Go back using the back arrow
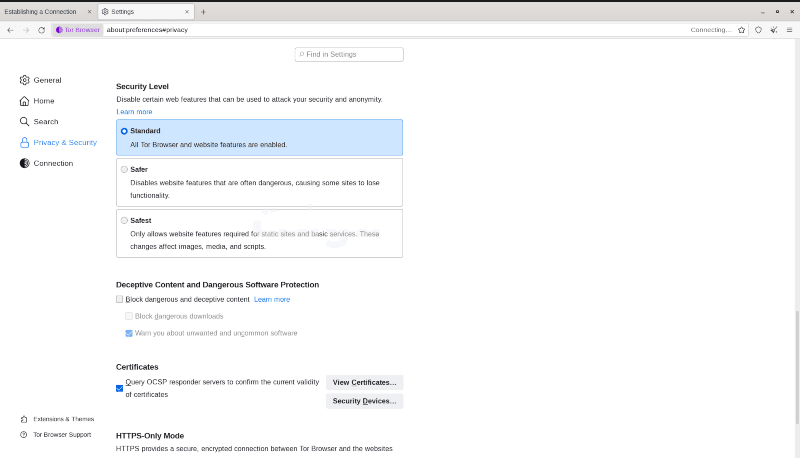The height and width of the screenshot is (458, 800). pyautogui.click(x=10, y=30)
